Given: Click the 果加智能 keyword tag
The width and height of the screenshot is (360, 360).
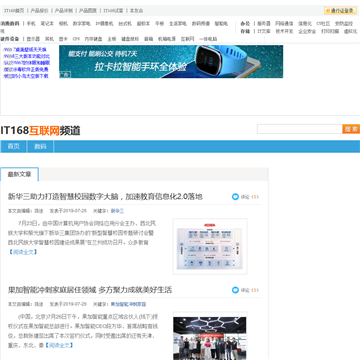Looking at the screenshot, I should point(128,304).
